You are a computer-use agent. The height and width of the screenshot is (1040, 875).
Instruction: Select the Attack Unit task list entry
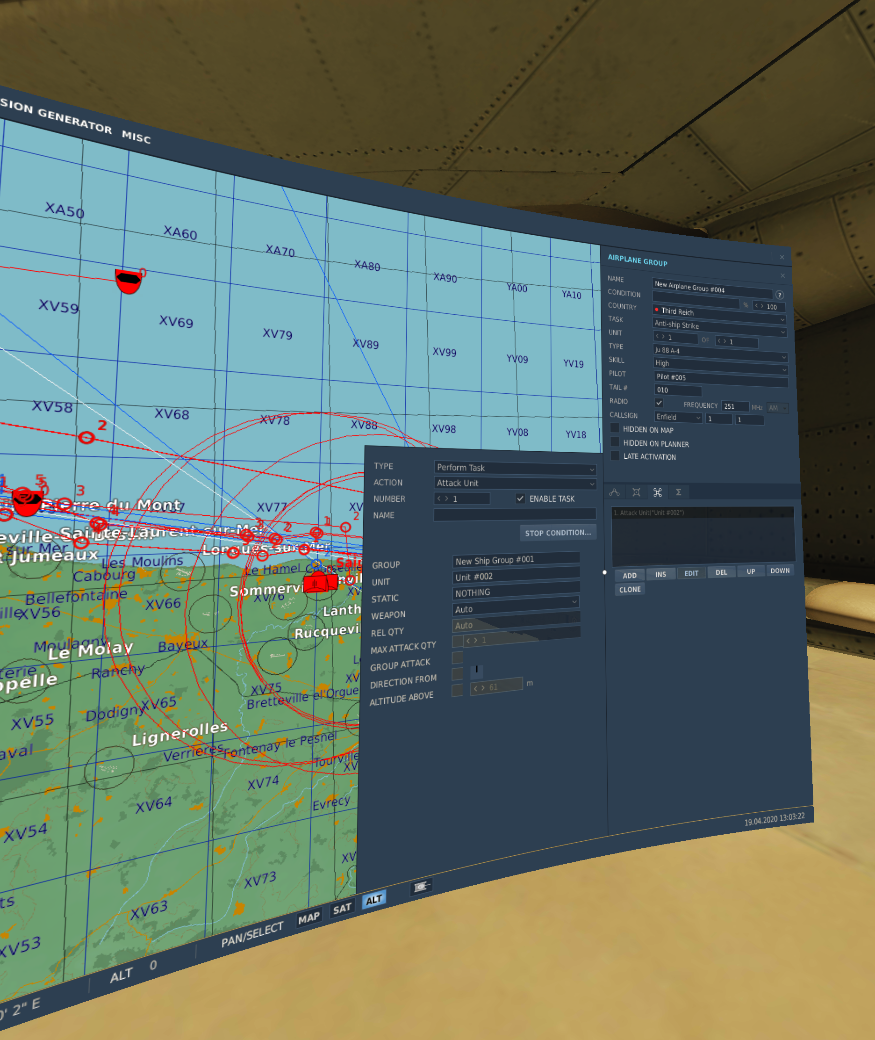(x=702, y=513)
